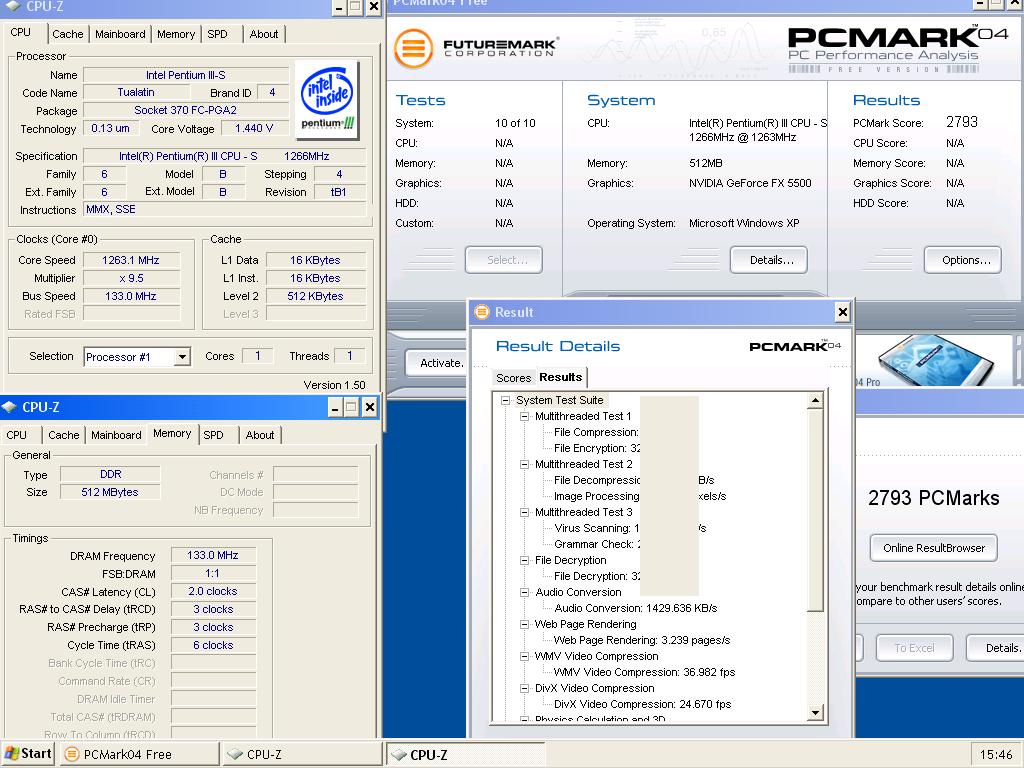The image size is (1024, 768).
Task: Click the Core Speed 1263.1 MHz field
Action: [x=131, y=260]
